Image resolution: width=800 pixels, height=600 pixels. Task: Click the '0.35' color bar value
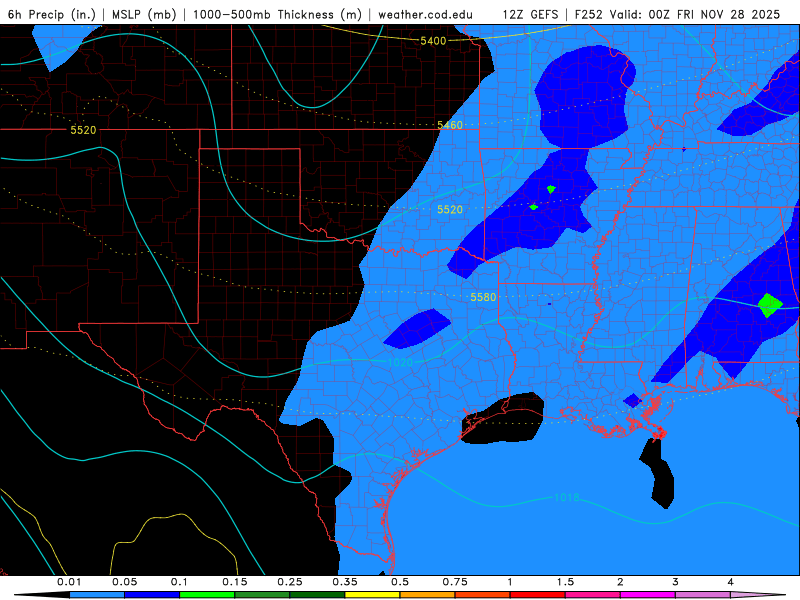[345, 582]
